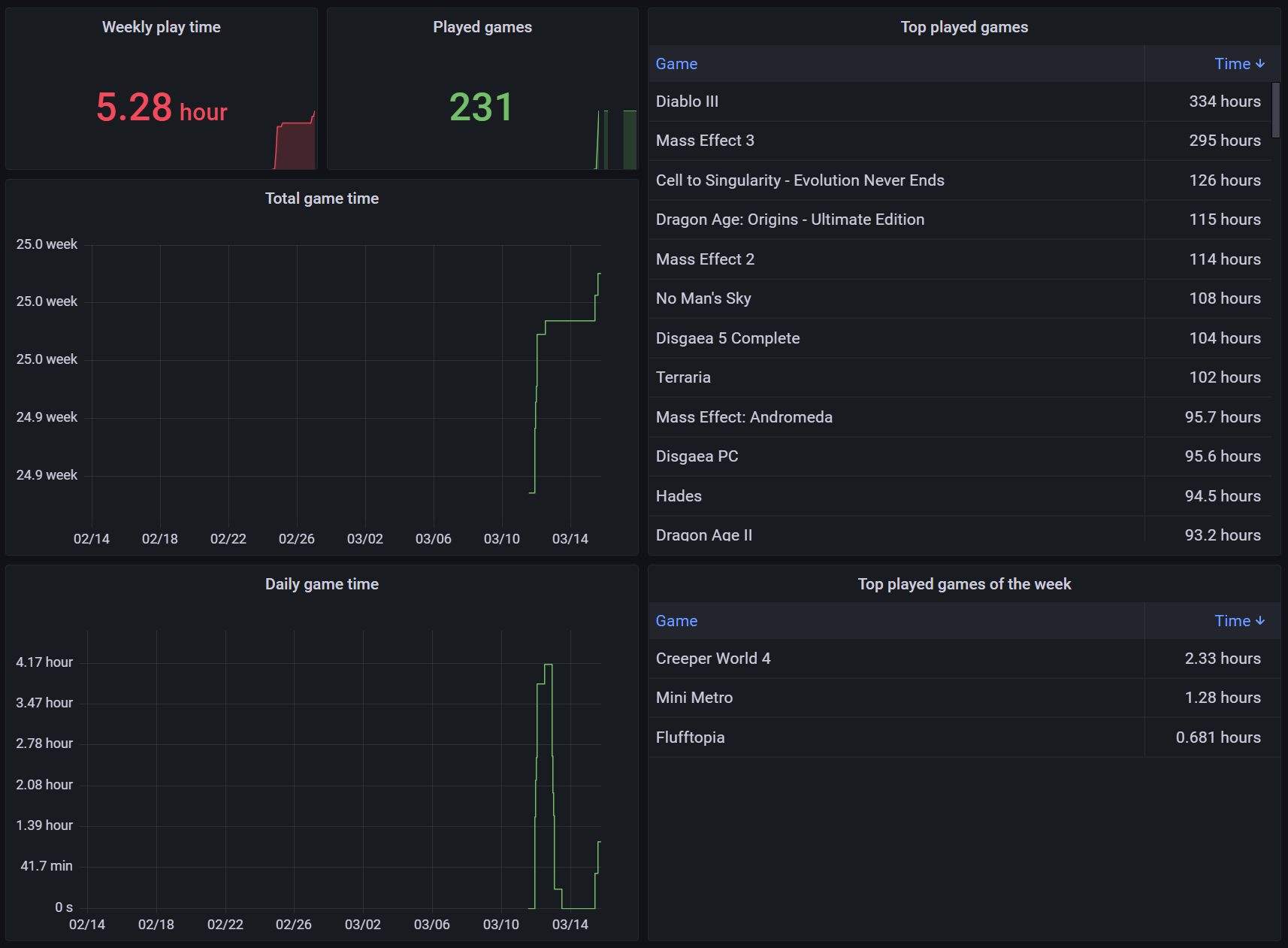Click the 4.17 hour axis label

[x=44, y=662]
